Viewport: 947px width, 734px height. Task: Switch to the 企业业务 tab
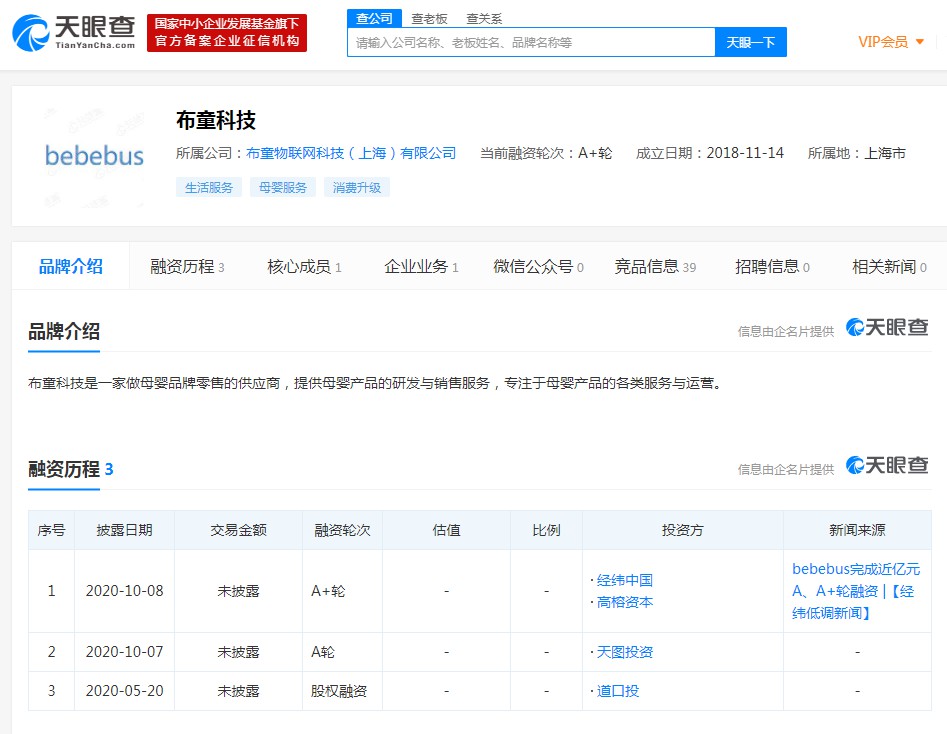422,266
